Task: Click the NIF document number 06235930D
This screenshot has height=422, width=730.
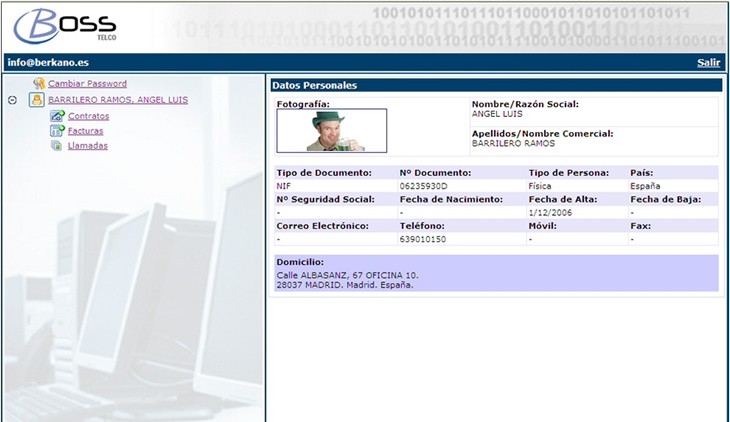Action: (x=424, y=186)
